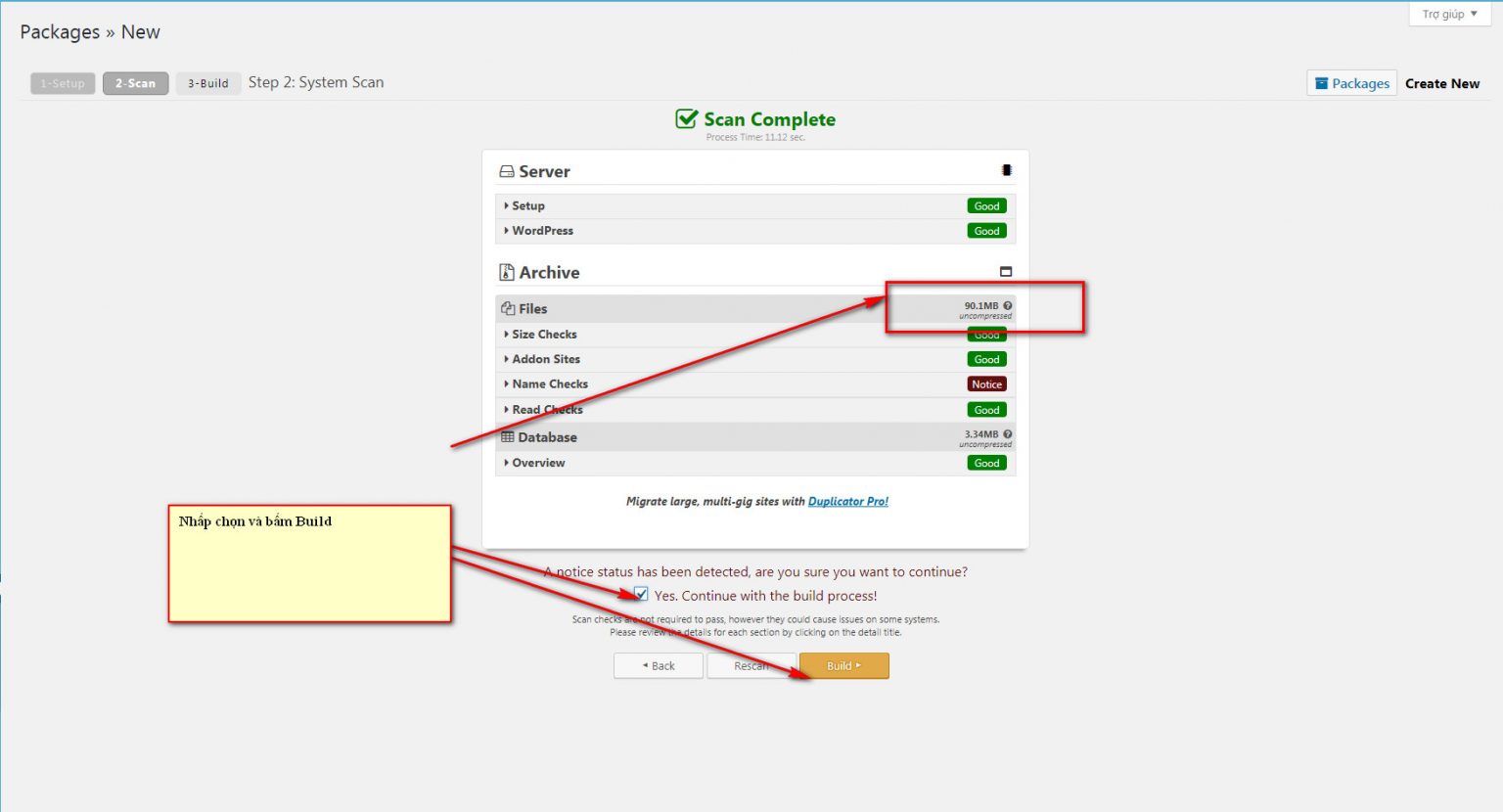Click the Archive zip file icon
The image size is (1503, 812).
[x=506, y=272]
